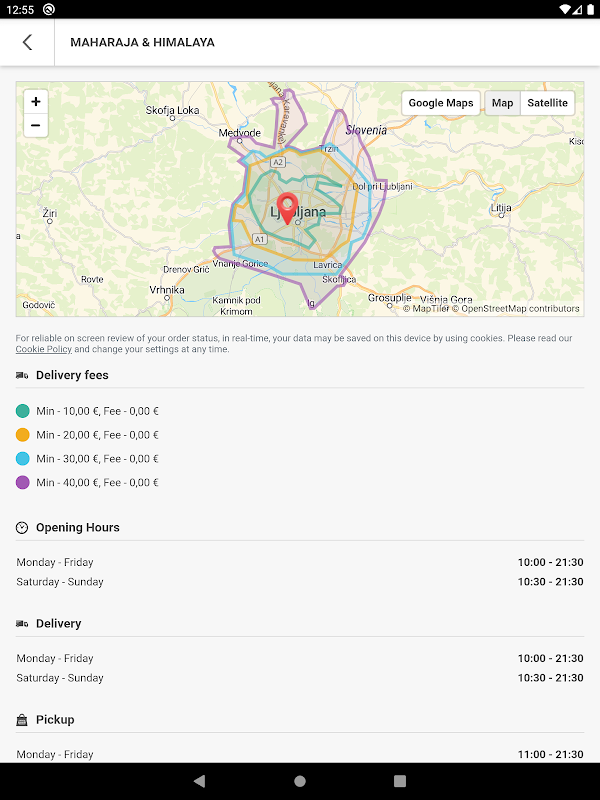
Task: Tap the Android recent apps button
Action: click(400, 781)
